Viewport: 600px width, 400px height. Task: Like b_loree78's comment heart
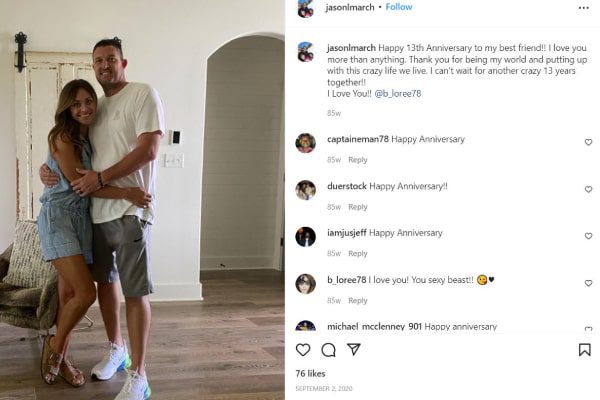589,283
